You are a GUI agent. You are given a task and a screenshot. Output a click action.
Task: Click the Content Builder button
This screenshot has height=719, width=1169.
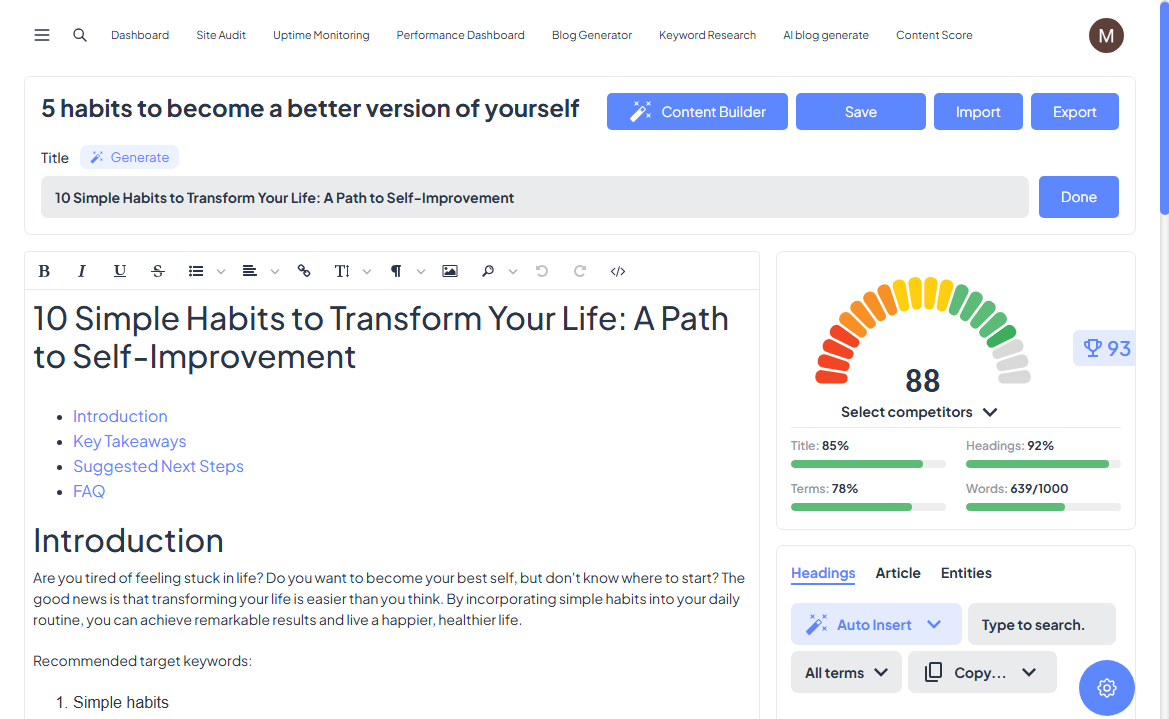pyautogui.click(x=697, y=112)
